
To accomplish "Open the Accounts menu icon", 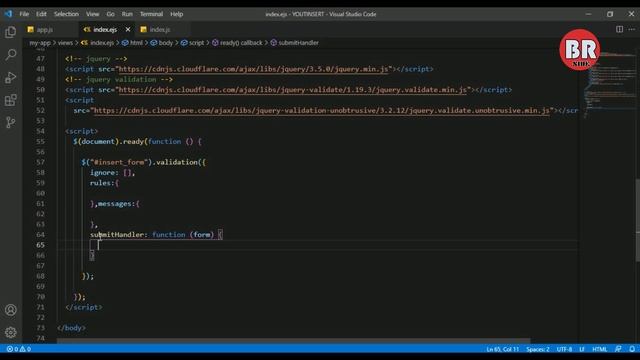I will point(11,310).
